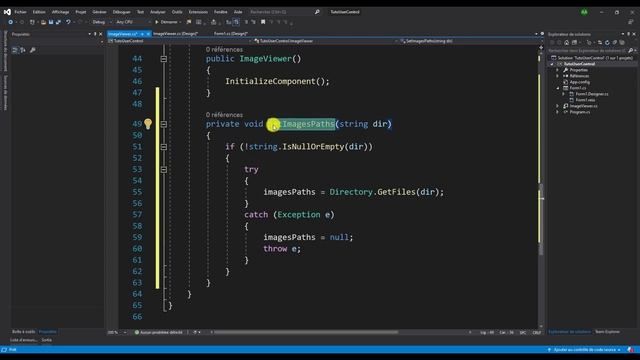Expand the Références node
The width and height of the screenshot is (640, 360).
[558, 76]
